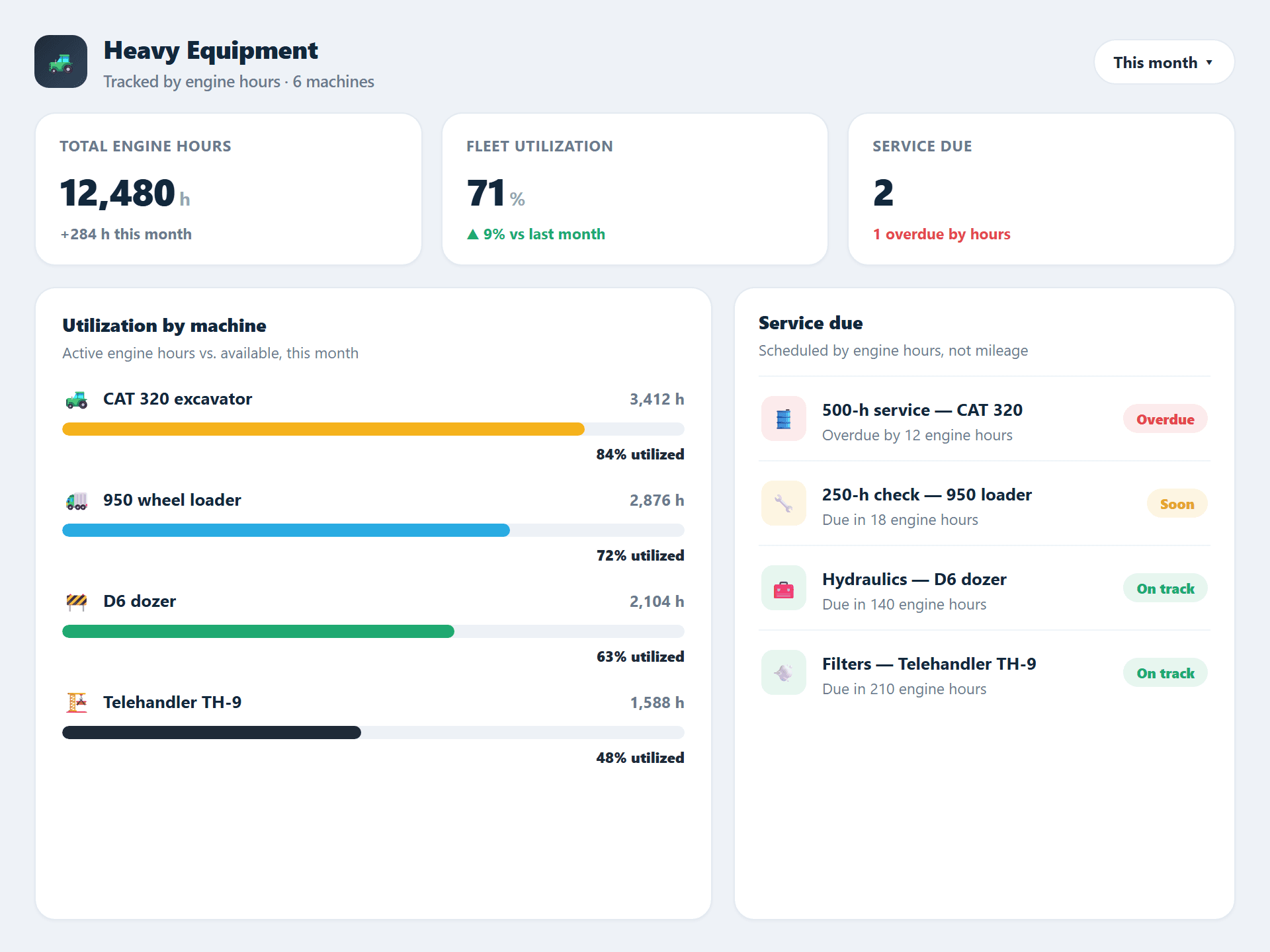Click Overdue by 12 engine hours text
The image size is (1270, 952).
[917, 435]
